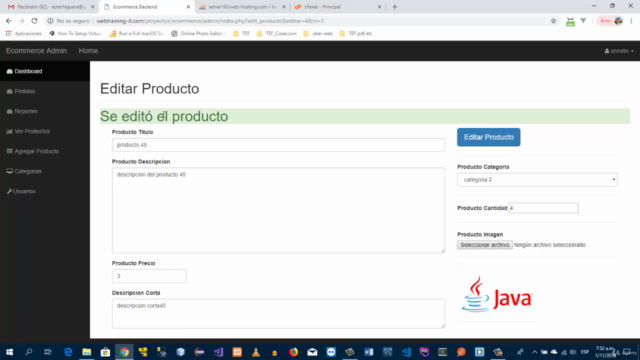Image resolution: width=640 pixels, height=360 pixels.
Task: Click the Chrome profile Error avatar
Action: tap(611, 21)
